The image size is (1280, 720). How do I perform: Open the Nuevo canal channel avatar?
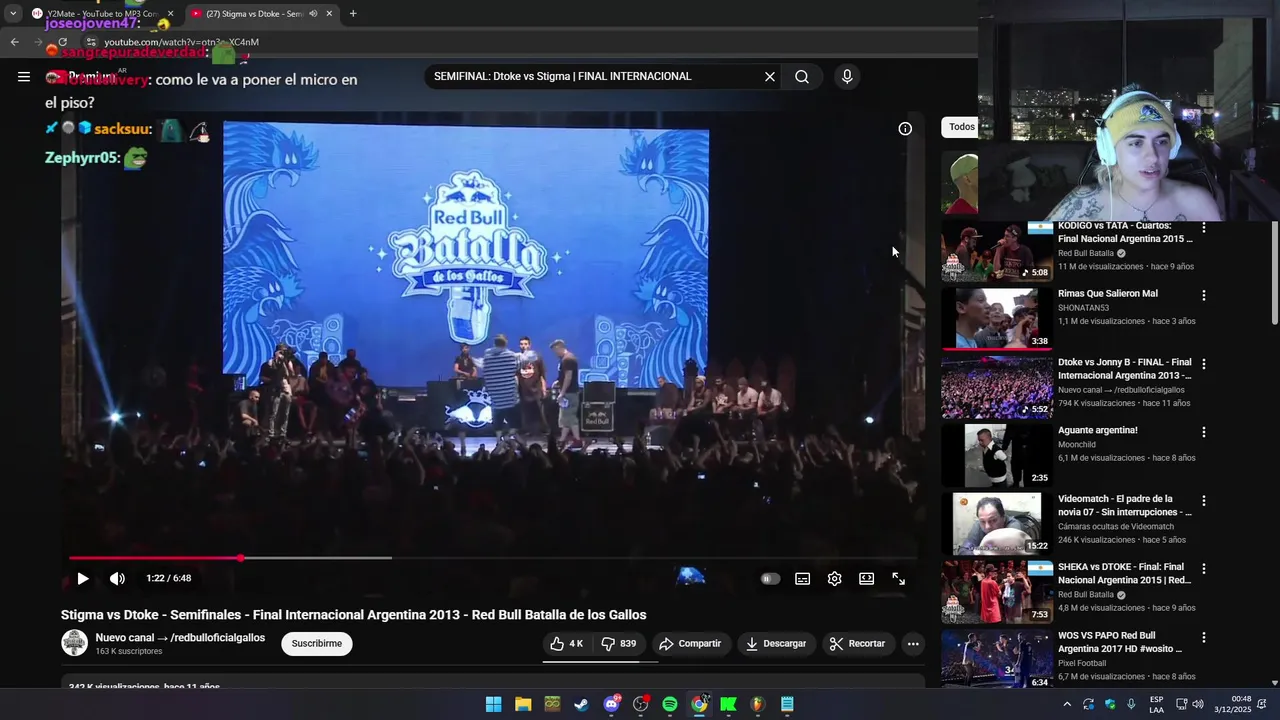(75, 643)
